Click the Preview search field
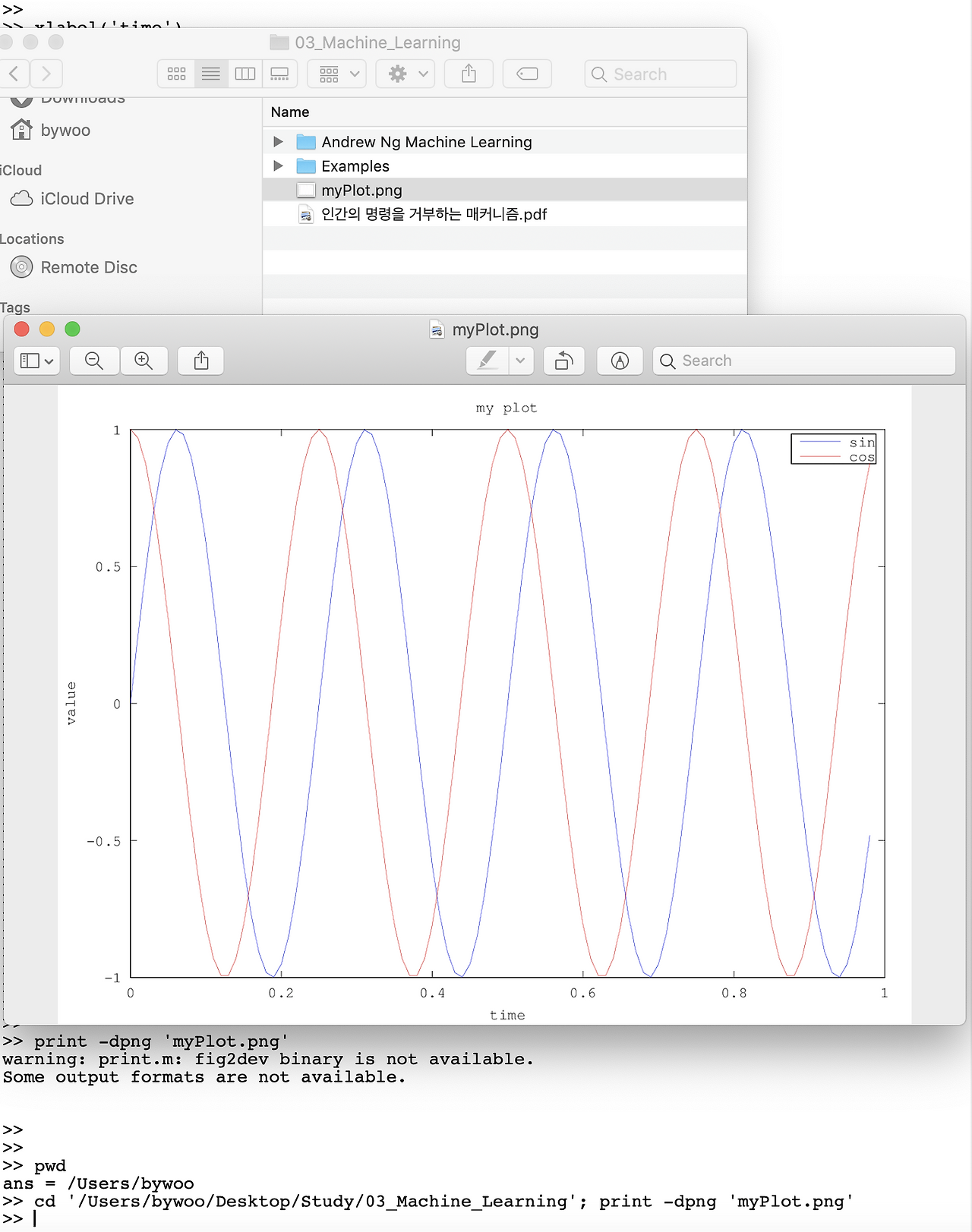Image resolution: width=972 pixels, height=1232 pixels. (804, 361)
